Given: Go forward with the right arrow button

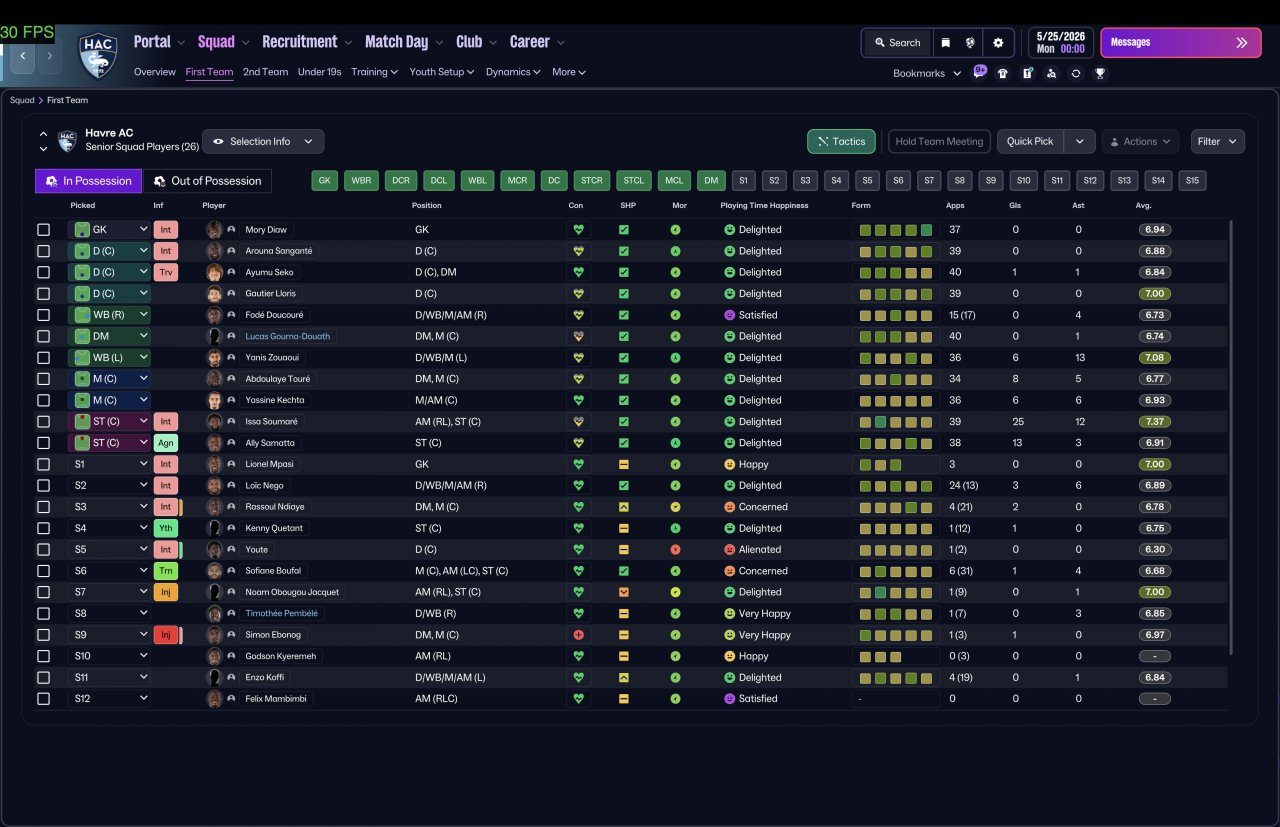Looking at the screenshot, I should coord(50,56).
